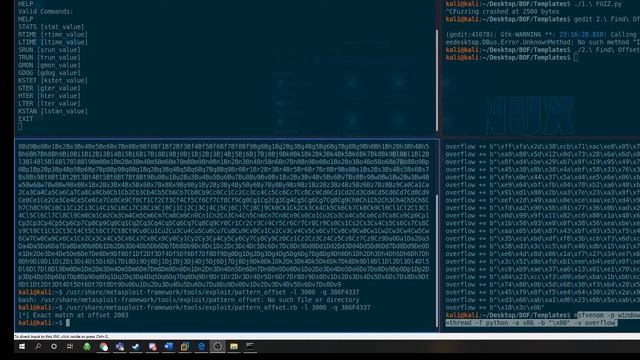Click the 'Fuzzing crashed at 2500 bytes' line
The image size is (640, 360).
click(x=502, y=11)
